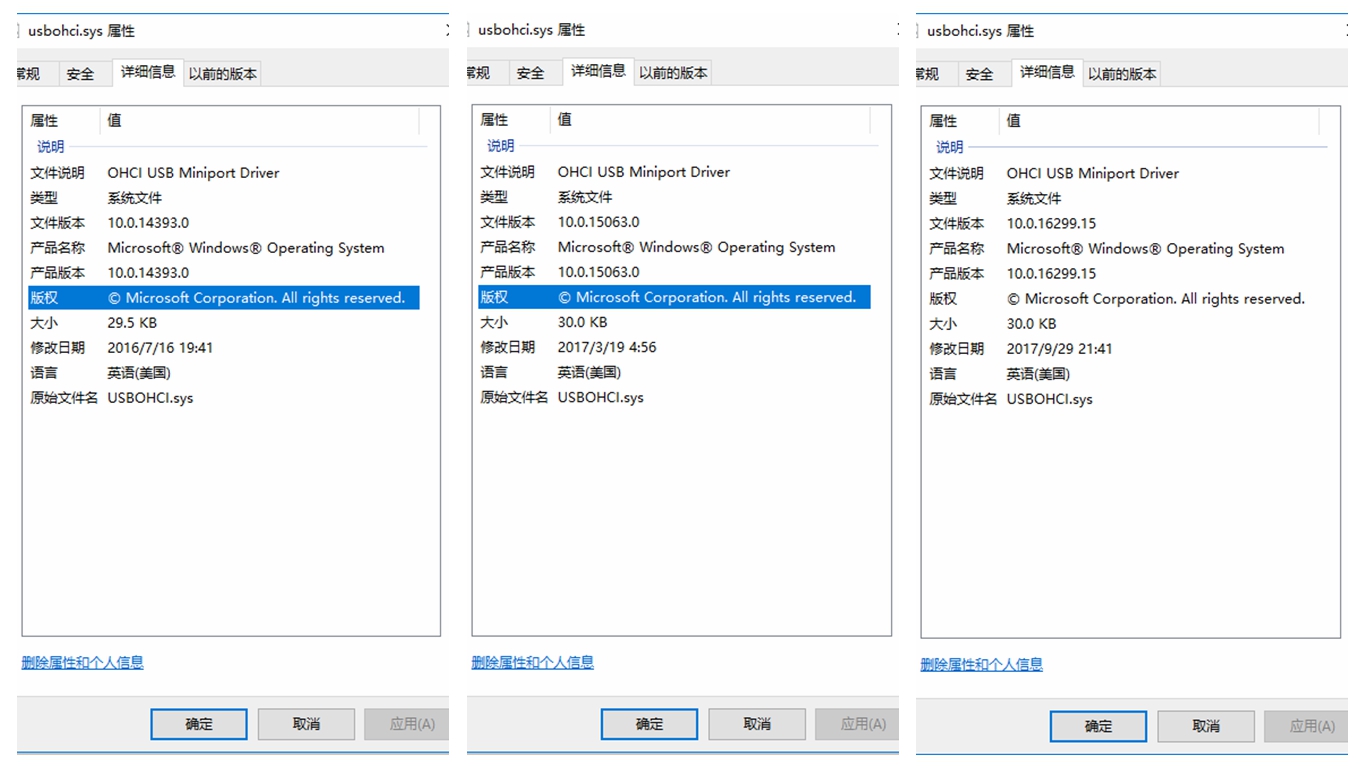This screenshot has width=1366, height=768.
Task: Click 确定 in the 10.0.16299.15 properties dialog
Action: [x=1098, y=726]
